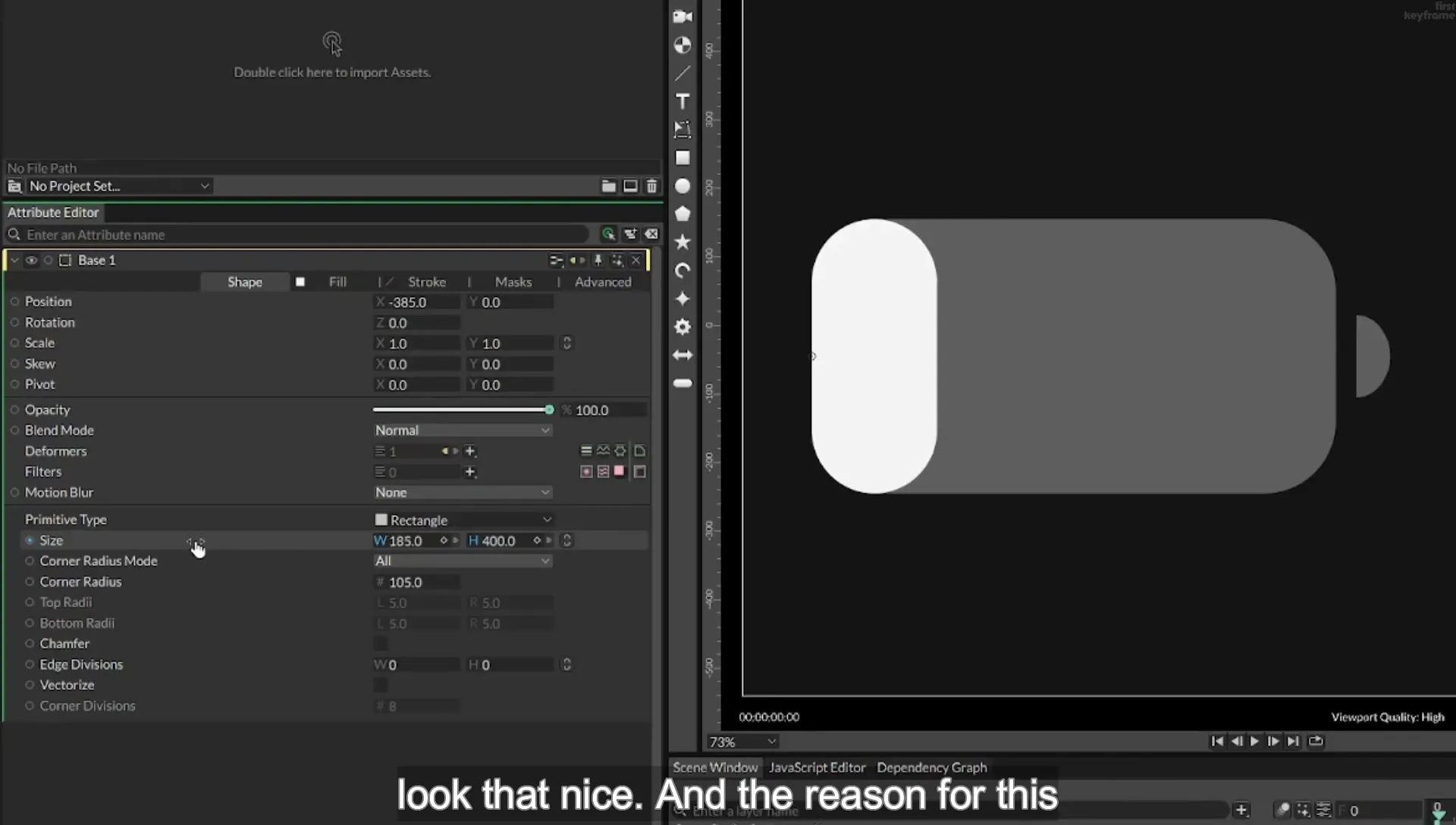Switch to the Stroke tab
This screenshot has height=825, width=1456.
427,282
